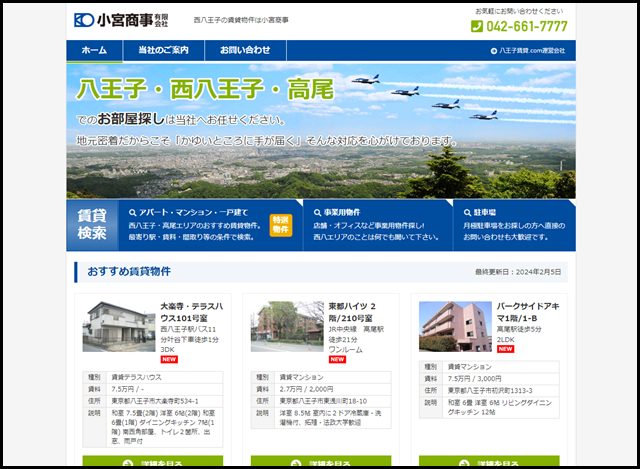
Task: Open the 駐車場 search panel
Action: click(x=514, y=225)
